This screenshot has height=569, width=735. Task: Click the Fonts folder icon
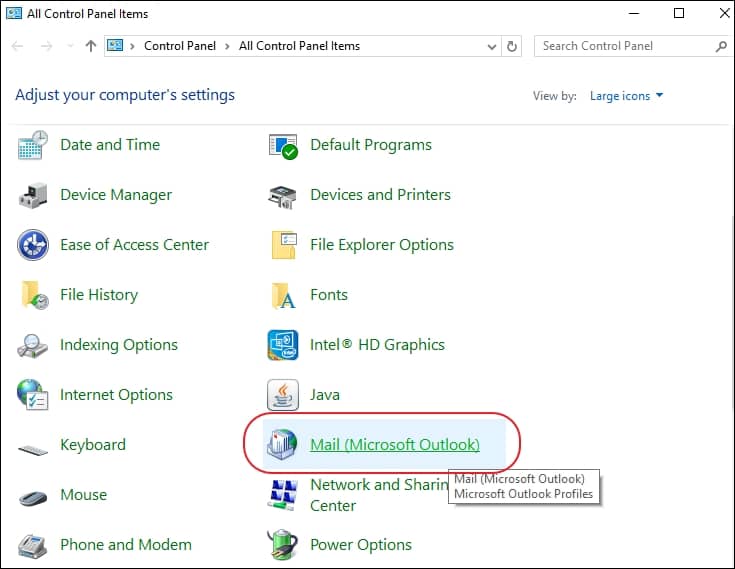click(x=283, y=296)
